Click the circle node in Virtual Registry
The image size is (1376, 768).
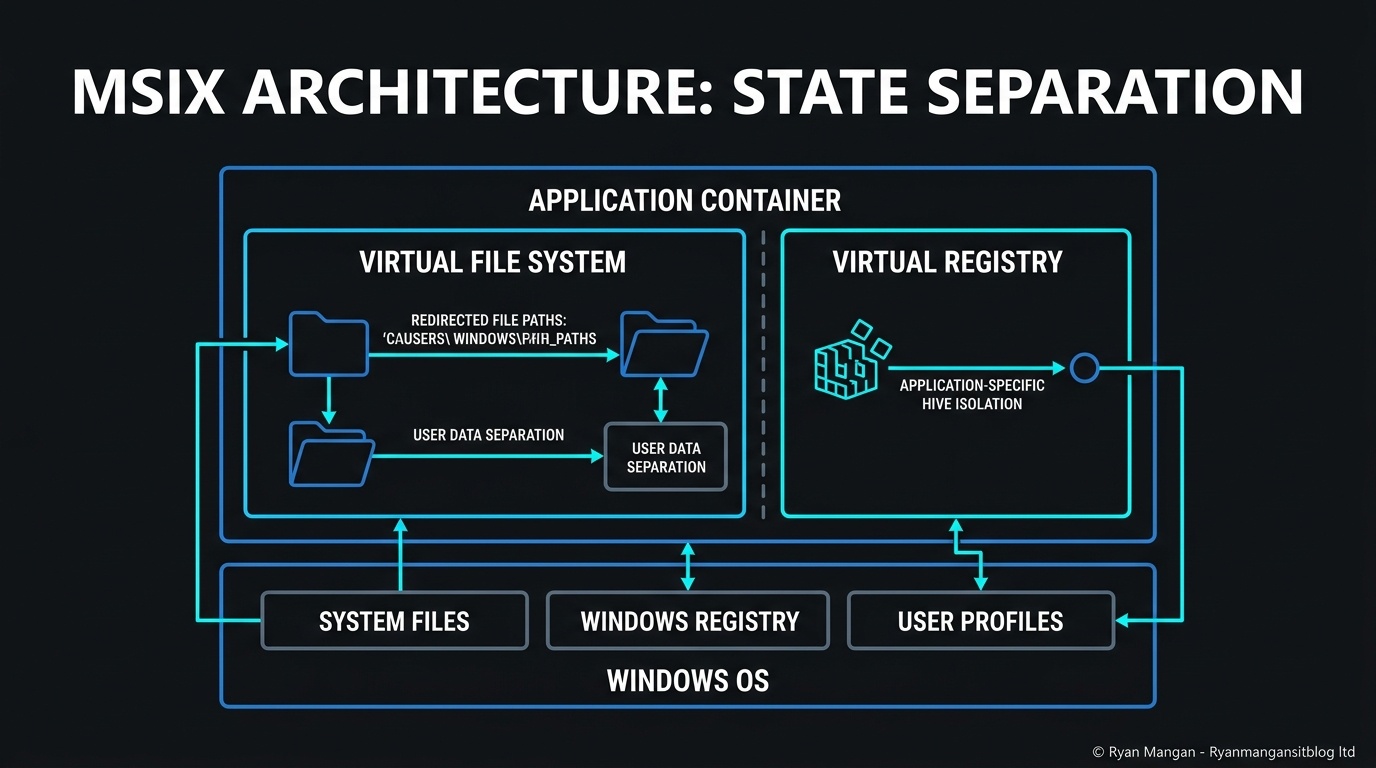(1084, 368)
